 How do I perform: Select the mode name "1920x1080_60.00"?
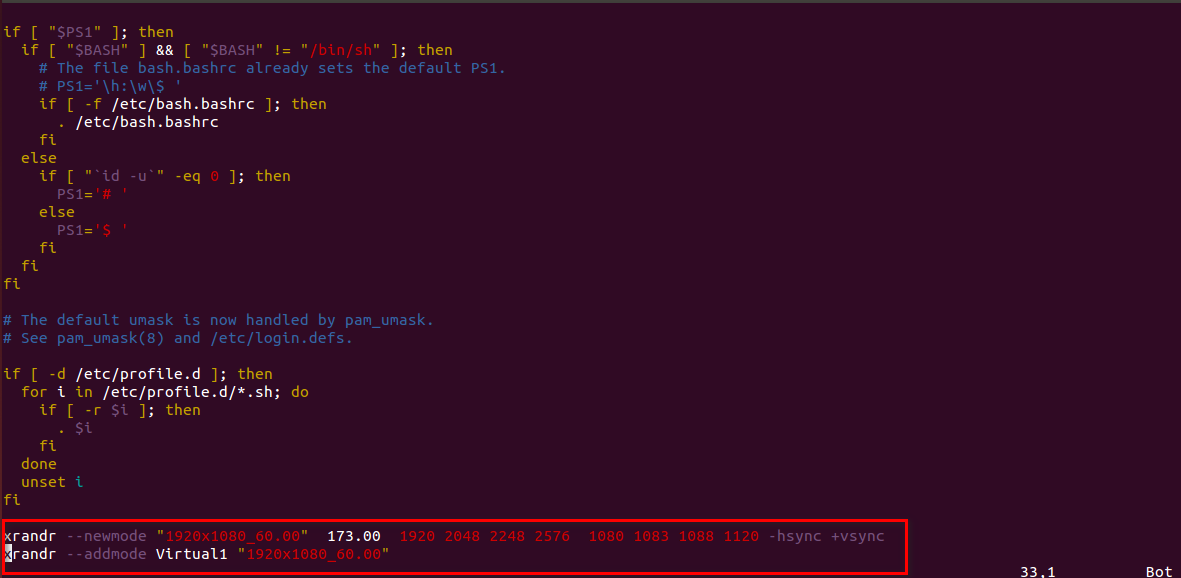point(232,535)
